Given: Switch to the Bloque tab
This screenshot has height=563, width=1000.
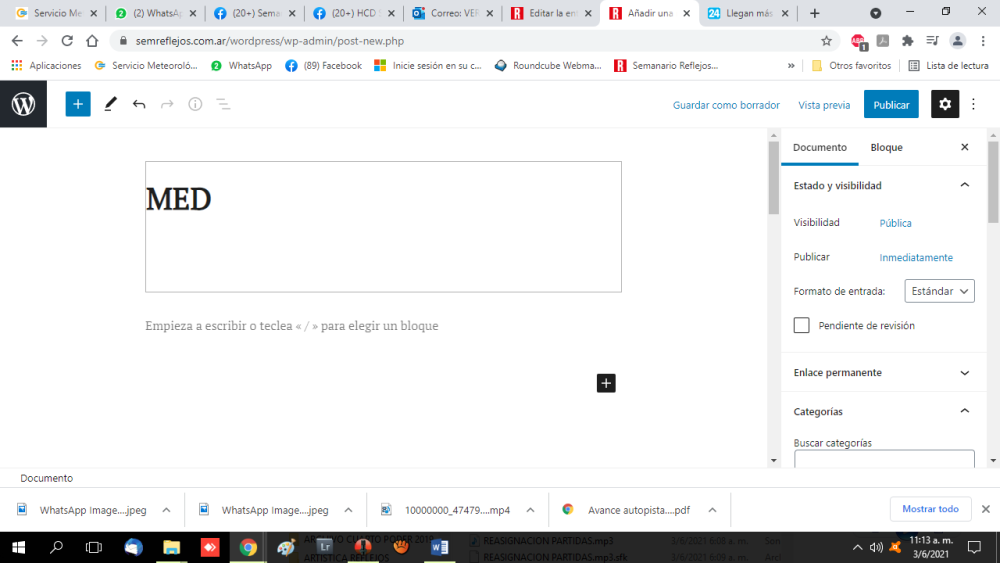Looking at the screenshot, I should pyautogui.click(x=886, y=147).
